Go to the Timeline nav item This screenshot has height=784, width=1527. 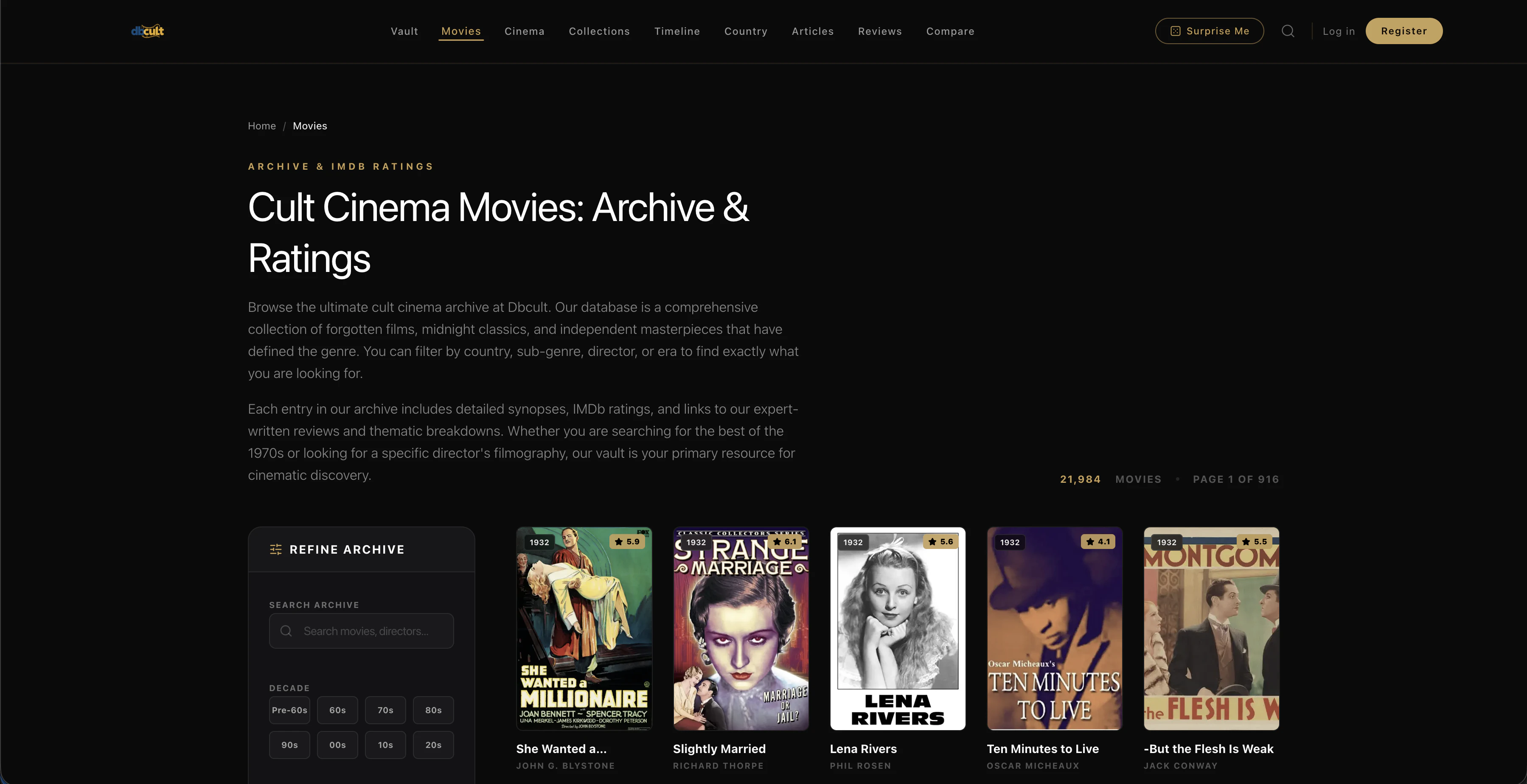point(677,31)
